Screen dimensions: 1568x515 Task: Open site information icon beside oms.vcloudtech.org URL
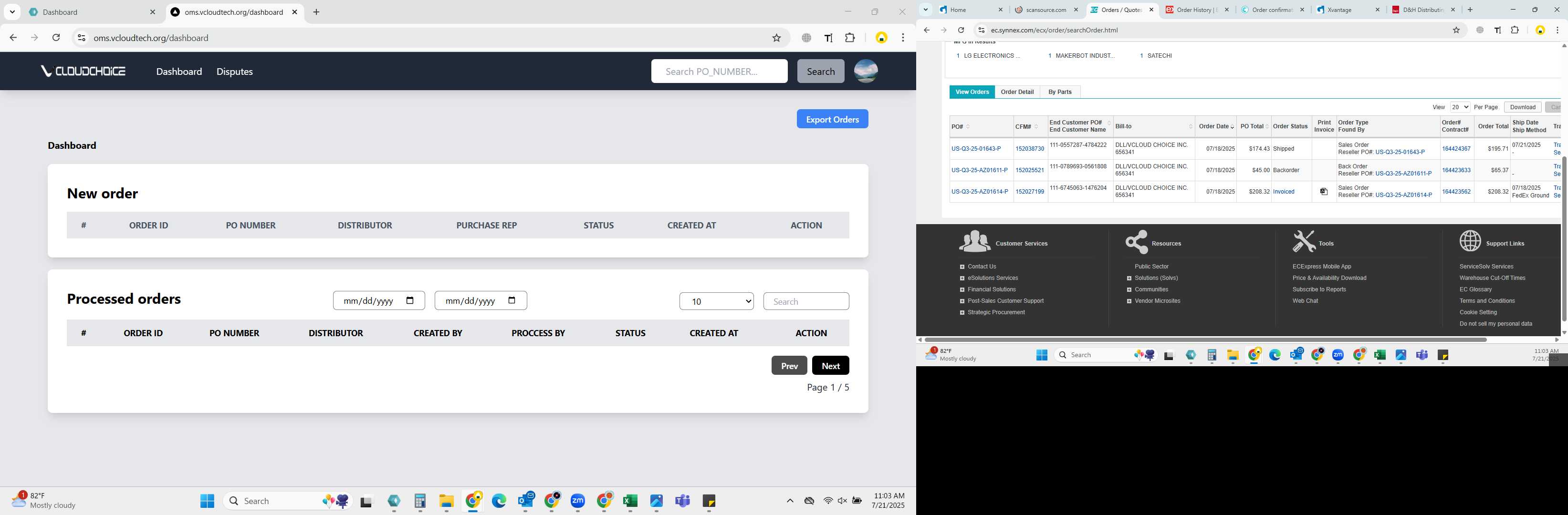81,38
